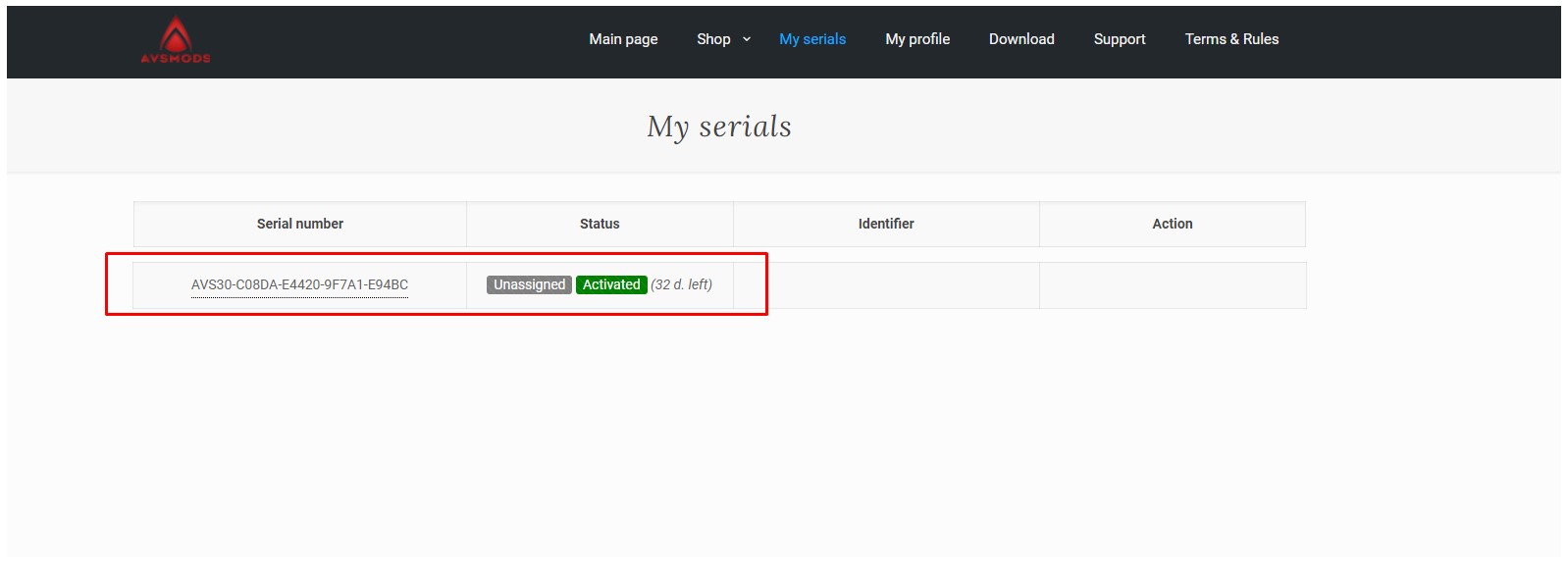Screen dimensions: 1568x562
Task: Click the green Activated status badge
Action: click(610, 284)
